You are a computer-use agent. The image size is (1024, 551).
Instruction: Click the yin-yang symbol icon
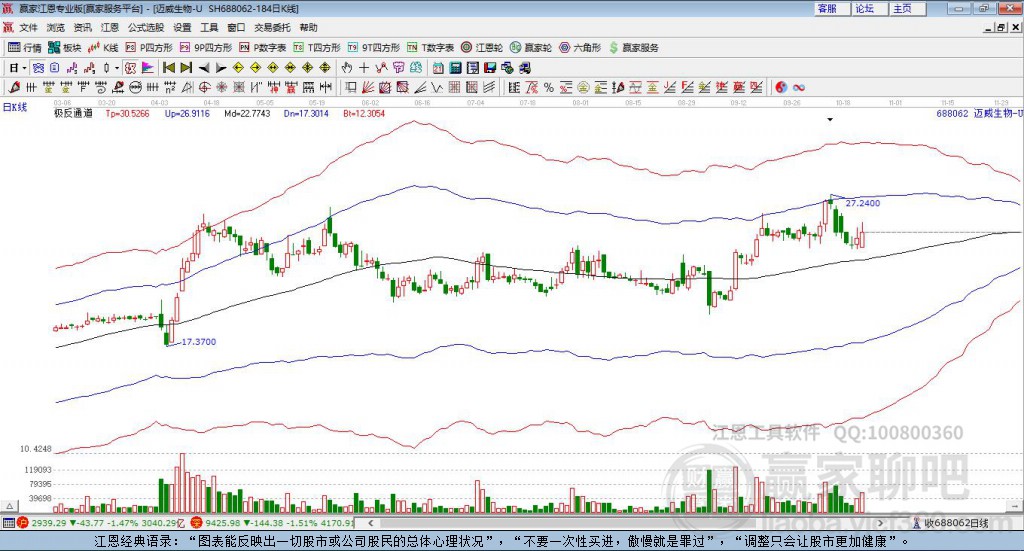pyautogui.click(x=781, y=87)
